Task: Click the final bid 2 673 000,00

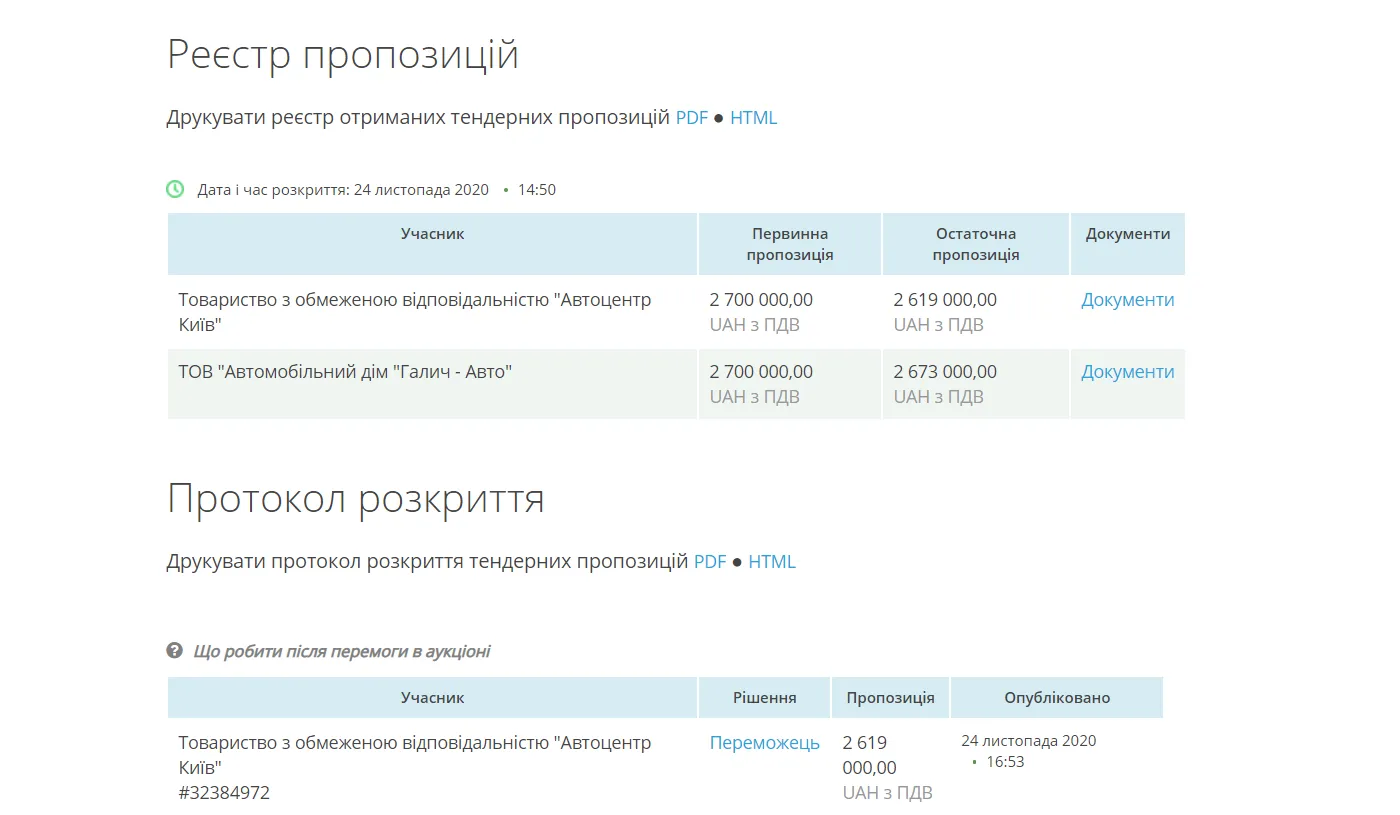Action: click(x=945, y=372)
